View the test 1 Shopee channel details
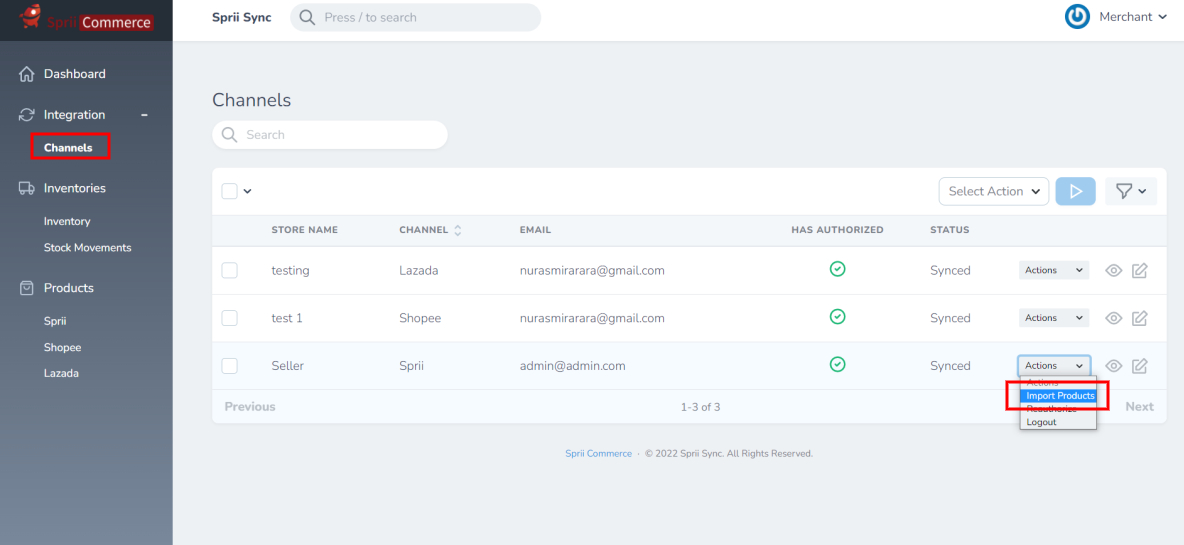Screen dimensions: 1184x545 [1113, 318]
